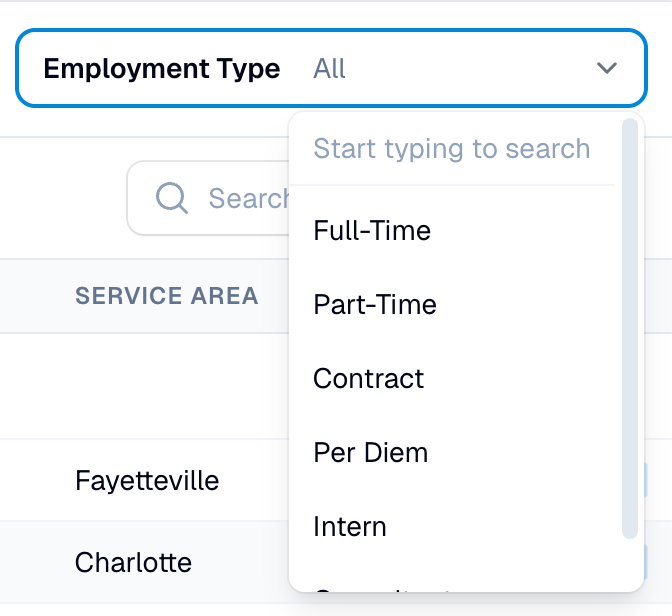
Task: Click the blue badge edge on Charlotte row
Action: [x=645, y=562]
